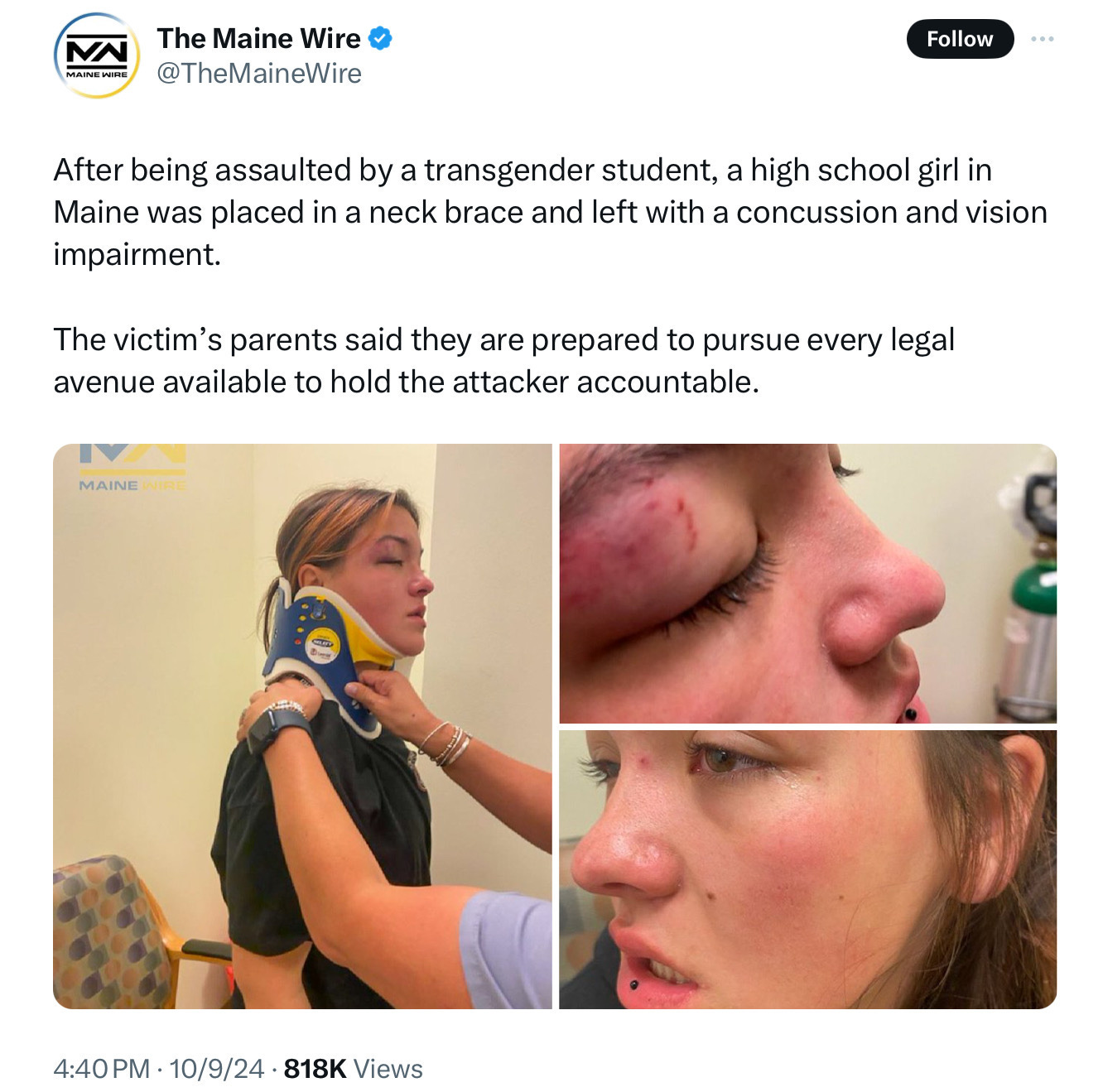Click the blue verified badge
Screen dimensions: 1103x1092
tap(379, 38)
